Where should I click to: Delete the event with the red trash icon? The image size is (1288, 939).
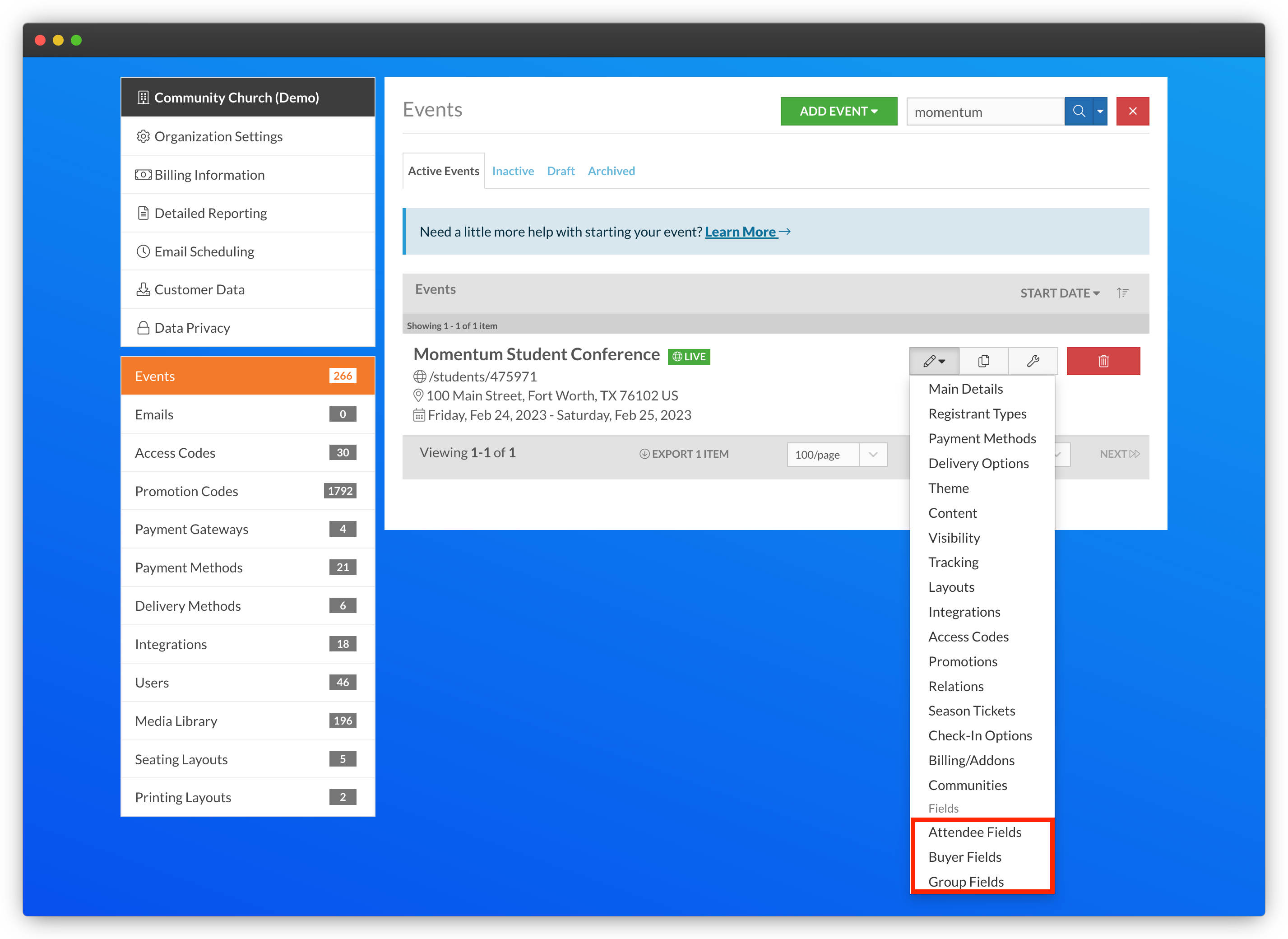[1103, 361]
